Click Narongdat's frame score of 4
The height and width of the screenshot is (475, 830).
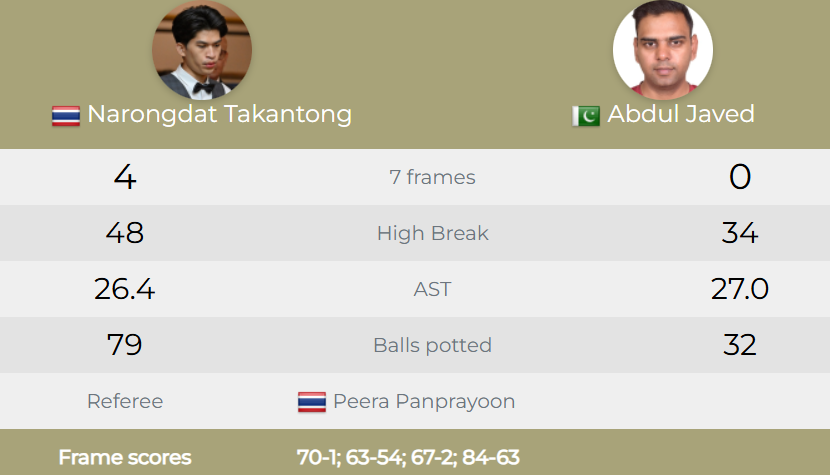(x=125, y=178)
